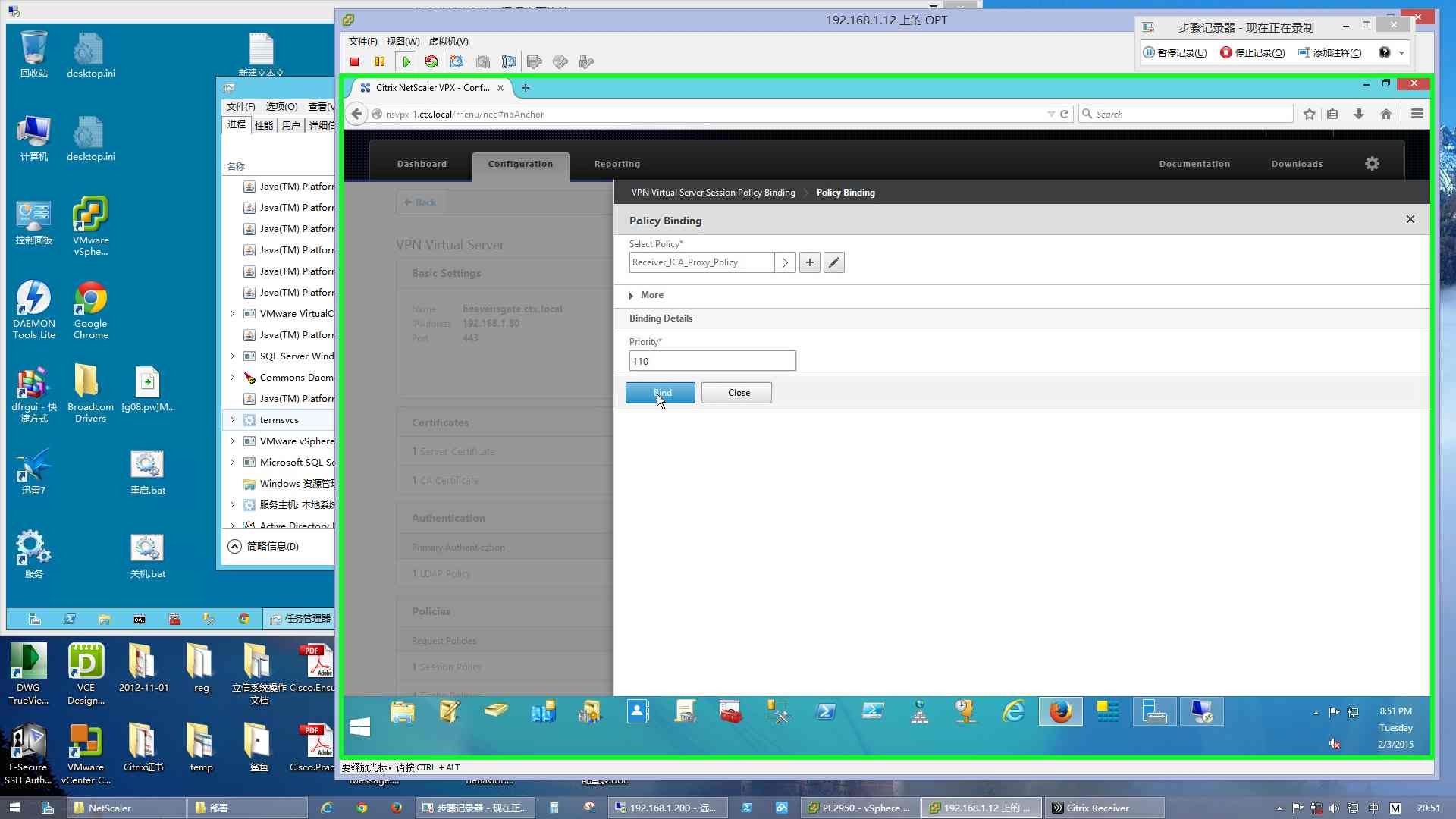Add a new policy with the plus icon
This screenshot has height=819, width=1456.
point(810,262)
